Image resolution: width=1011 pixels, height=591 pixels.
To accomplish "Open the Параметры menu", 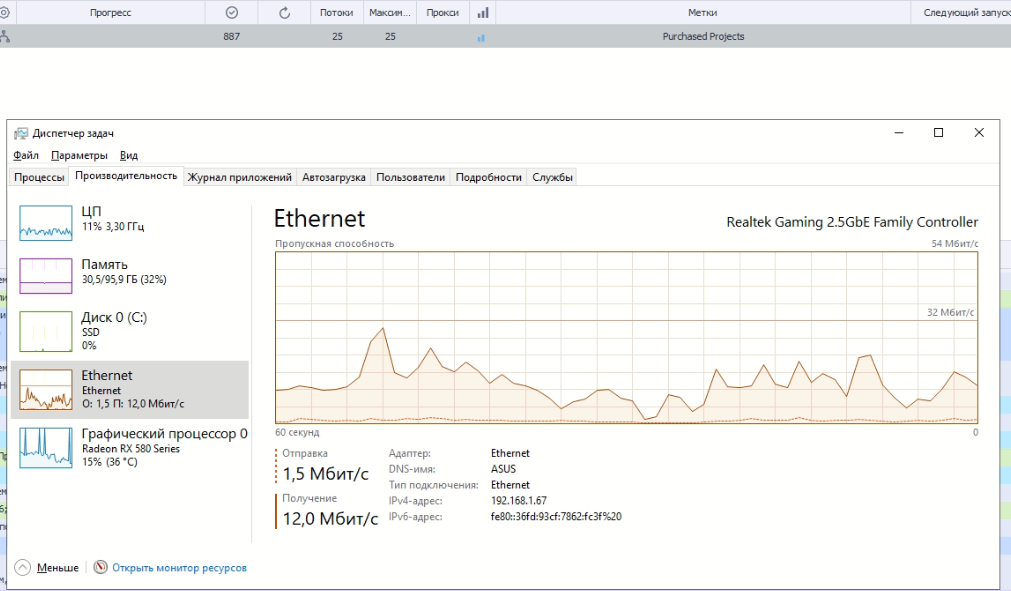I will click(x=79, y=155).
